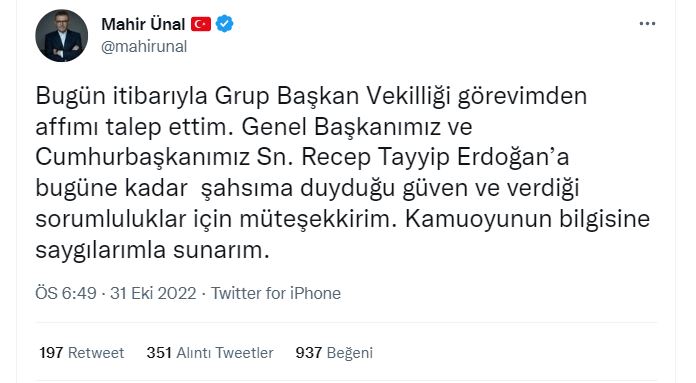Click the phrase "affımı talep ettim"
696x383 pixels.
134,127
